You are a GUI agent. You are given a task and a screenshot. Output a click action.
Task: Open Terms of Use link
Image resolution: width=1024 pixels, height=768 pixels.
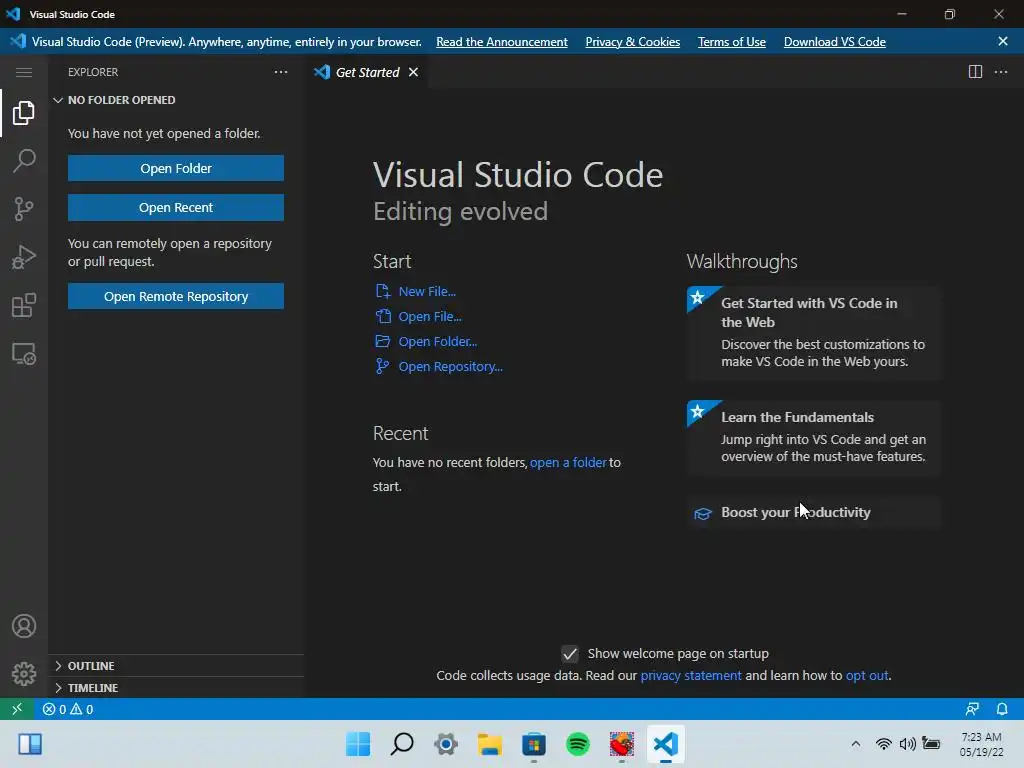pyautogui.click(x=731, y=42)
